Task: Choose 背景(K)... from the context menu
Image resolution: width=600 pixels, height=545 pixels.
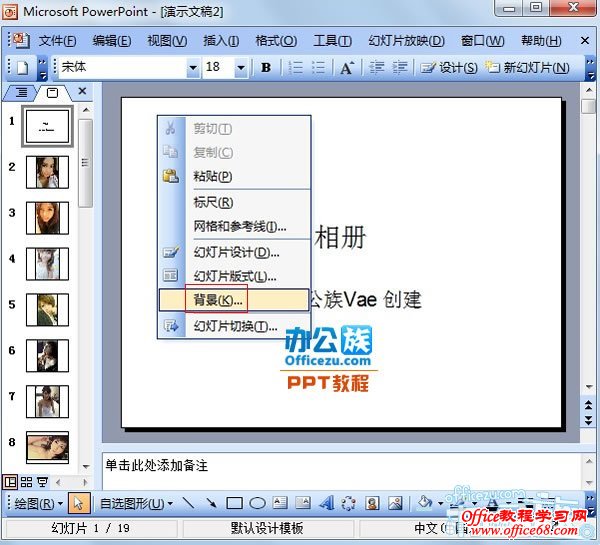Action: click(x=234, y=300)
